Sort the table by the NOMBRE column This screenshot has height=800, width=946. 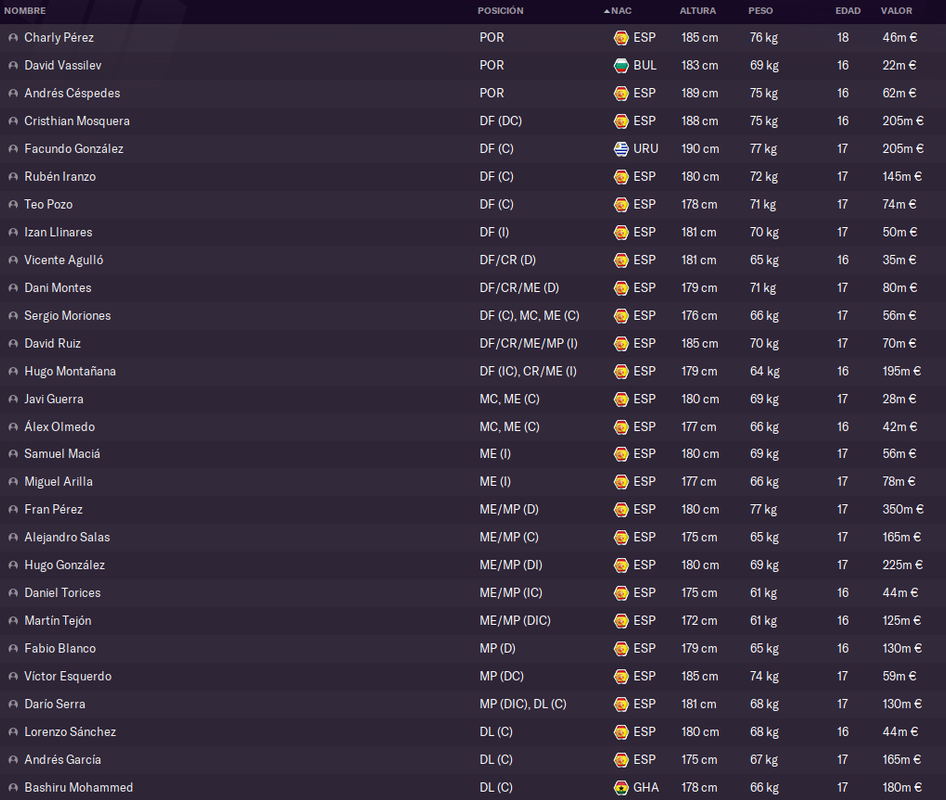(25, 11)
